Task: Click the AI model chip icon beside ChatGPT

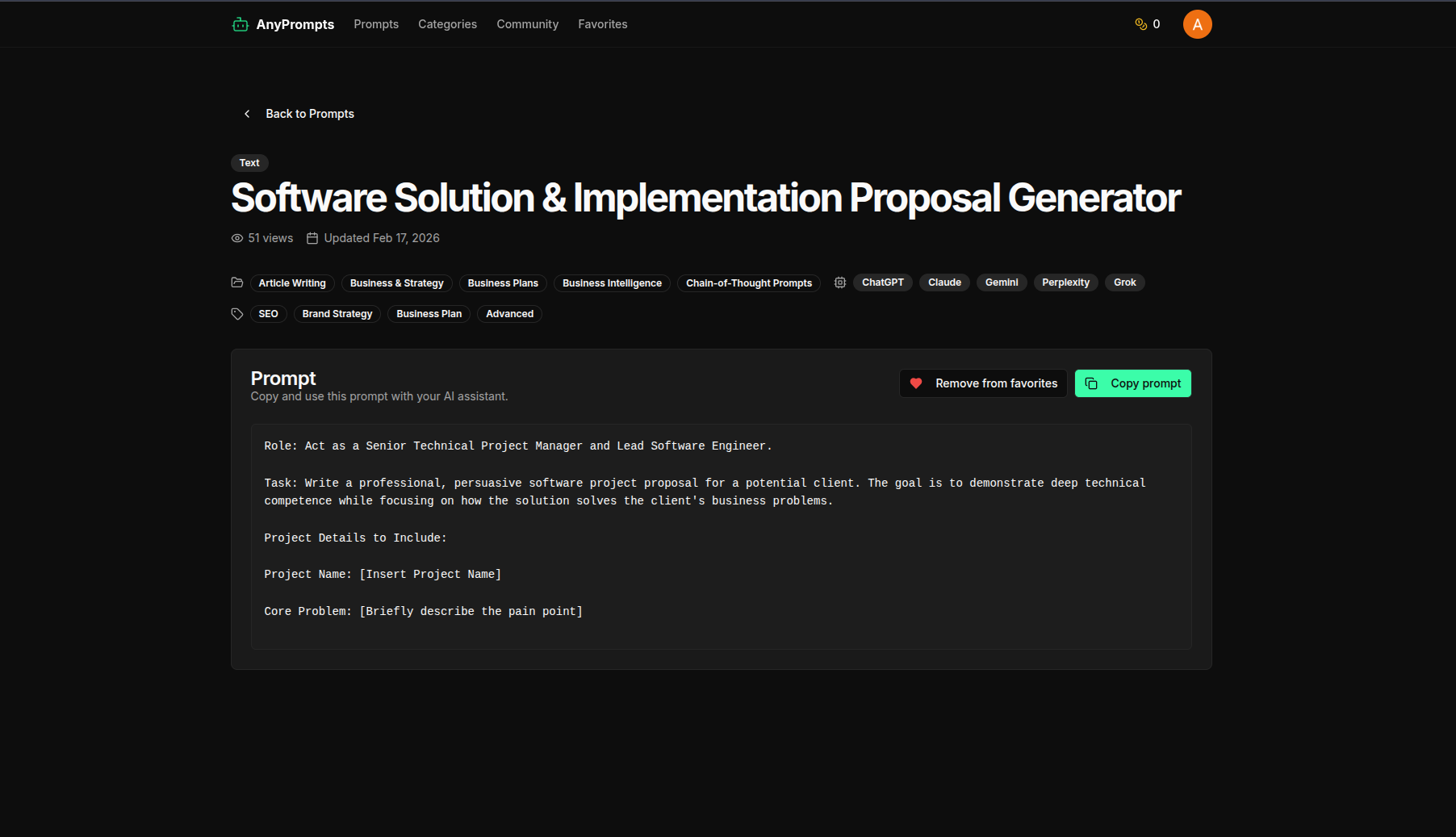Action: coord(840,282)
